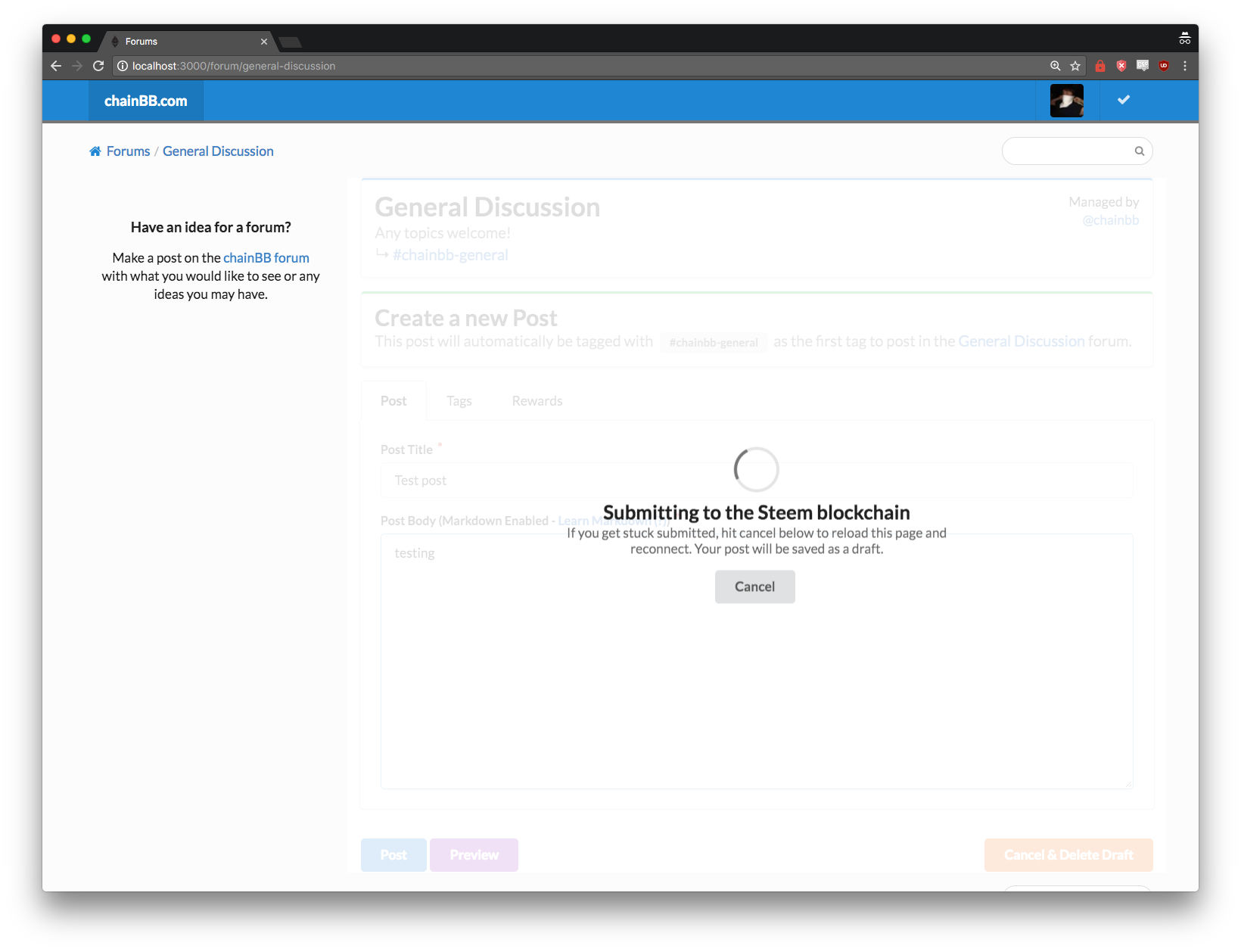Click Cancel & Delete Draft button
The image size is (1241, 952).
1068,855
